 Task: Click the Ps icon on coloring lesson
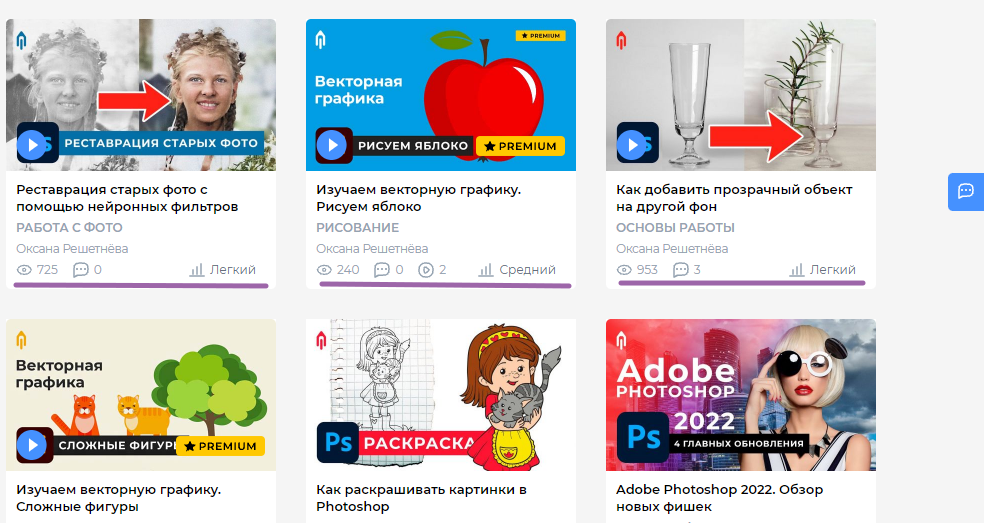(x=338, y=442)
